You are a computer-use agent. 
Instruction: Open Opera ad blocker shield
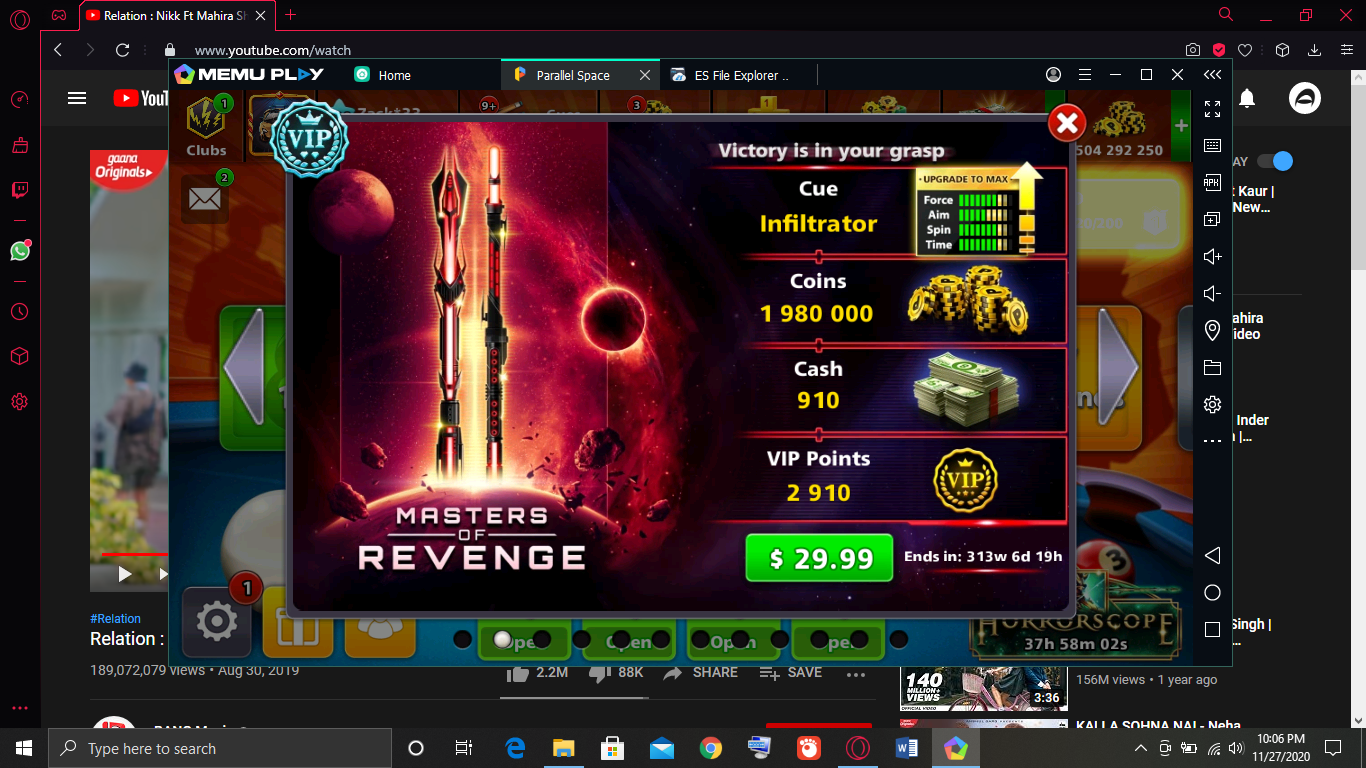pyautogui.click(x=1219, y=50)
